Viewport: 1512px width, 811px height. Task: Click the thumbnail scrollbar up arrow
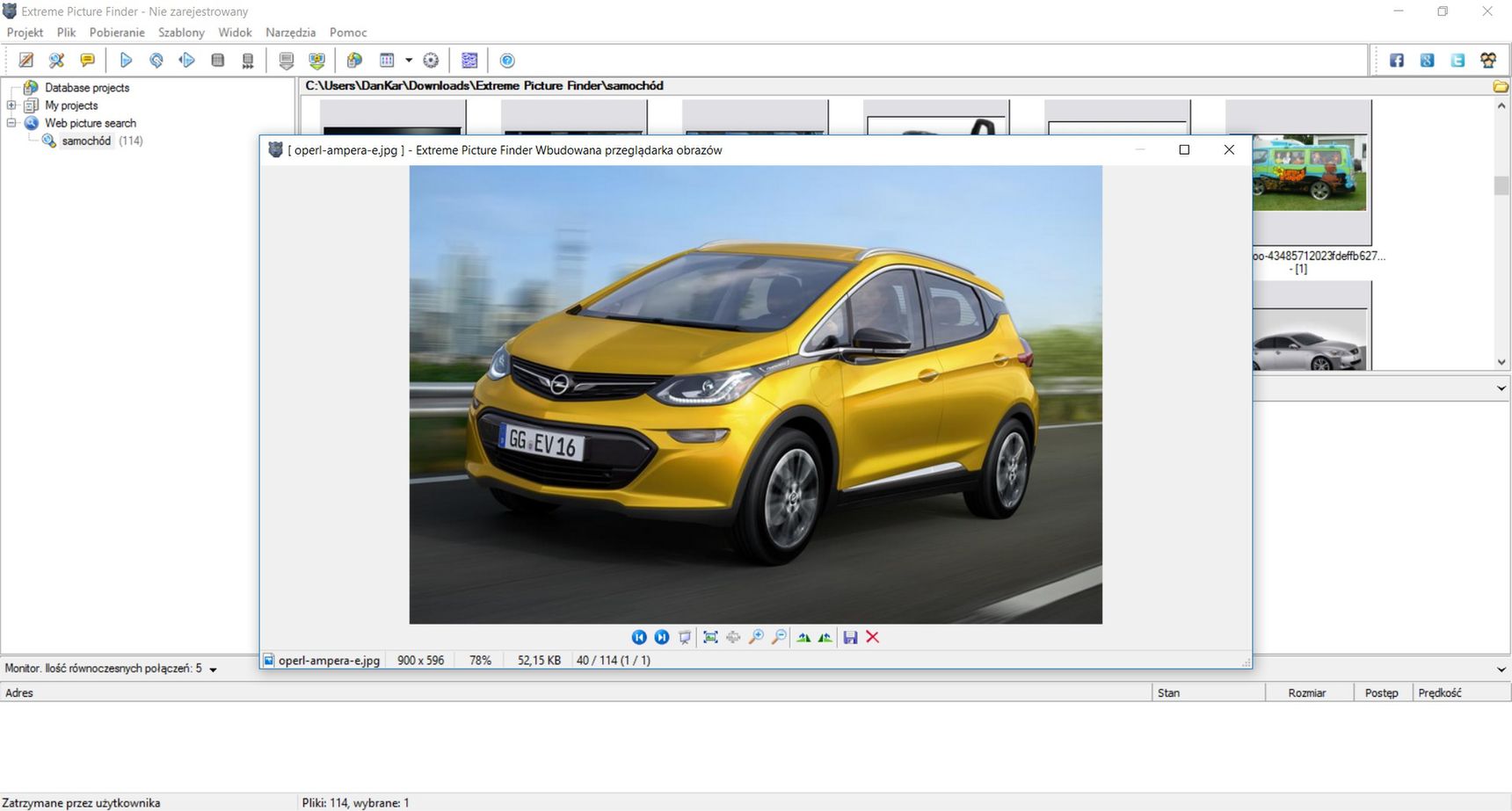point(1501,105)
